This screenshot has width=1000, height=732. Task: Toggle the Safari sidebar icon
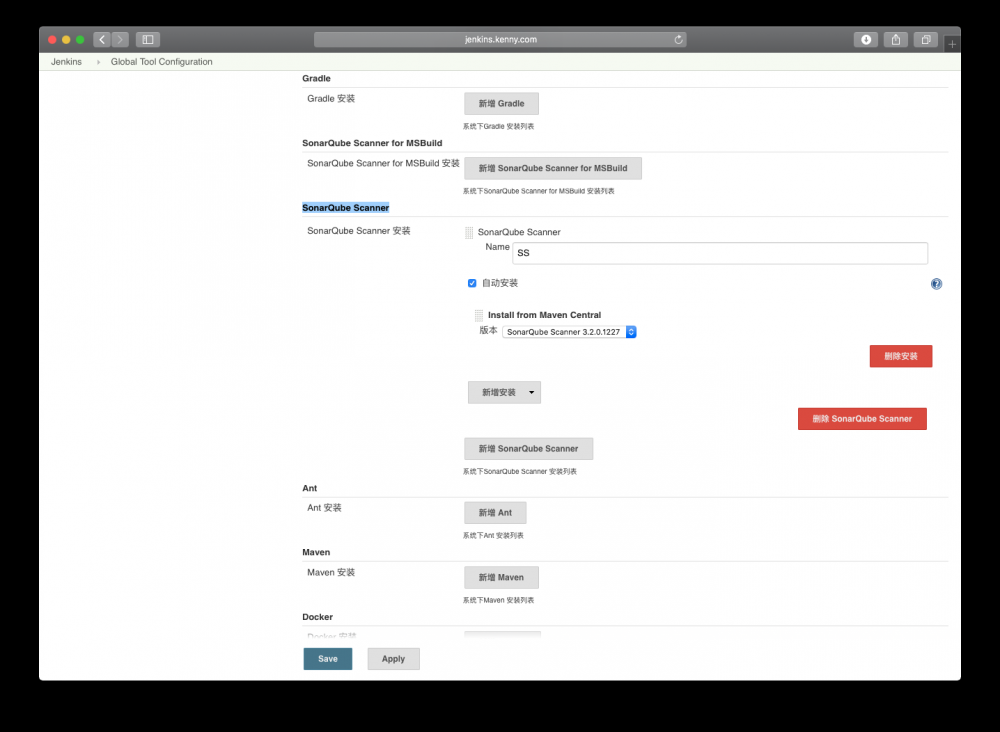click(146, 39)
